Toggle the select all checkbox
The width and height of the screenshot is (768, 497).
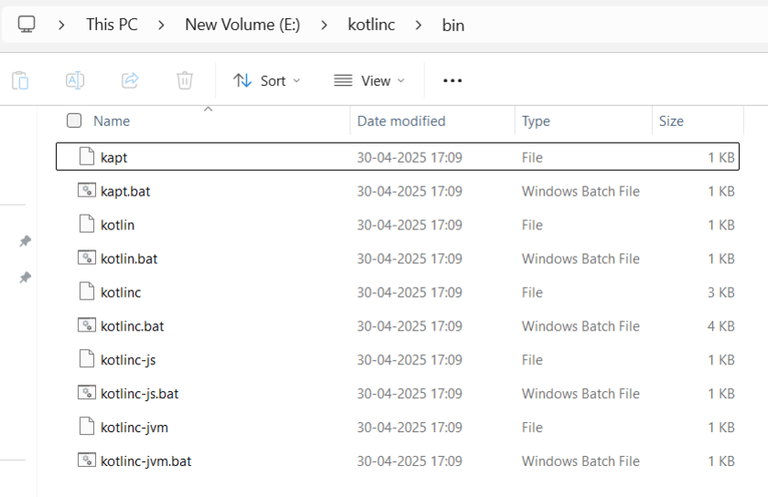point(74,121)
